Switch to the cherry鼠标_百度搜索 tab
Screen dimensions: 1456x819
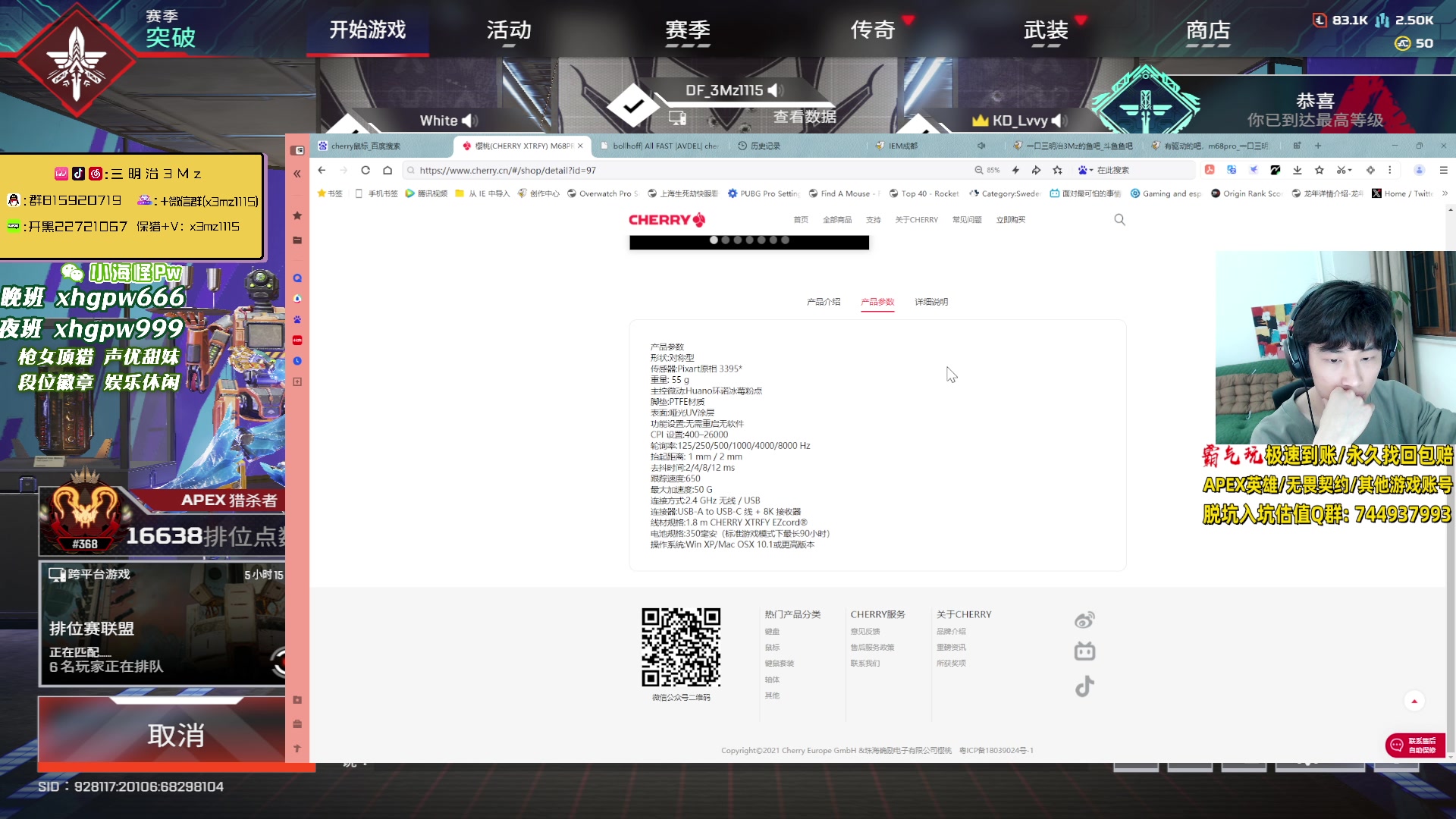pyautogui.click(x=383, y=146)
